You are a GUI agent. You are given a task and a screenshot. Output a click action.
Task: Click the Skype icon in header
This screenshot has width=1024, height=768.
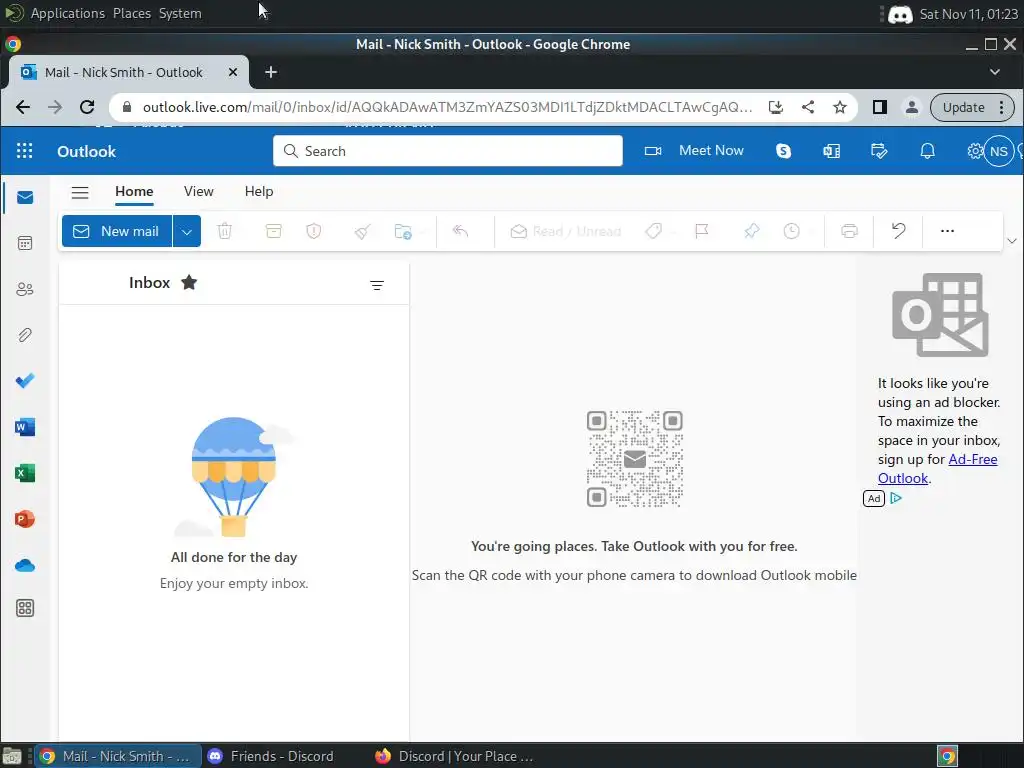[x=783, y=151]
